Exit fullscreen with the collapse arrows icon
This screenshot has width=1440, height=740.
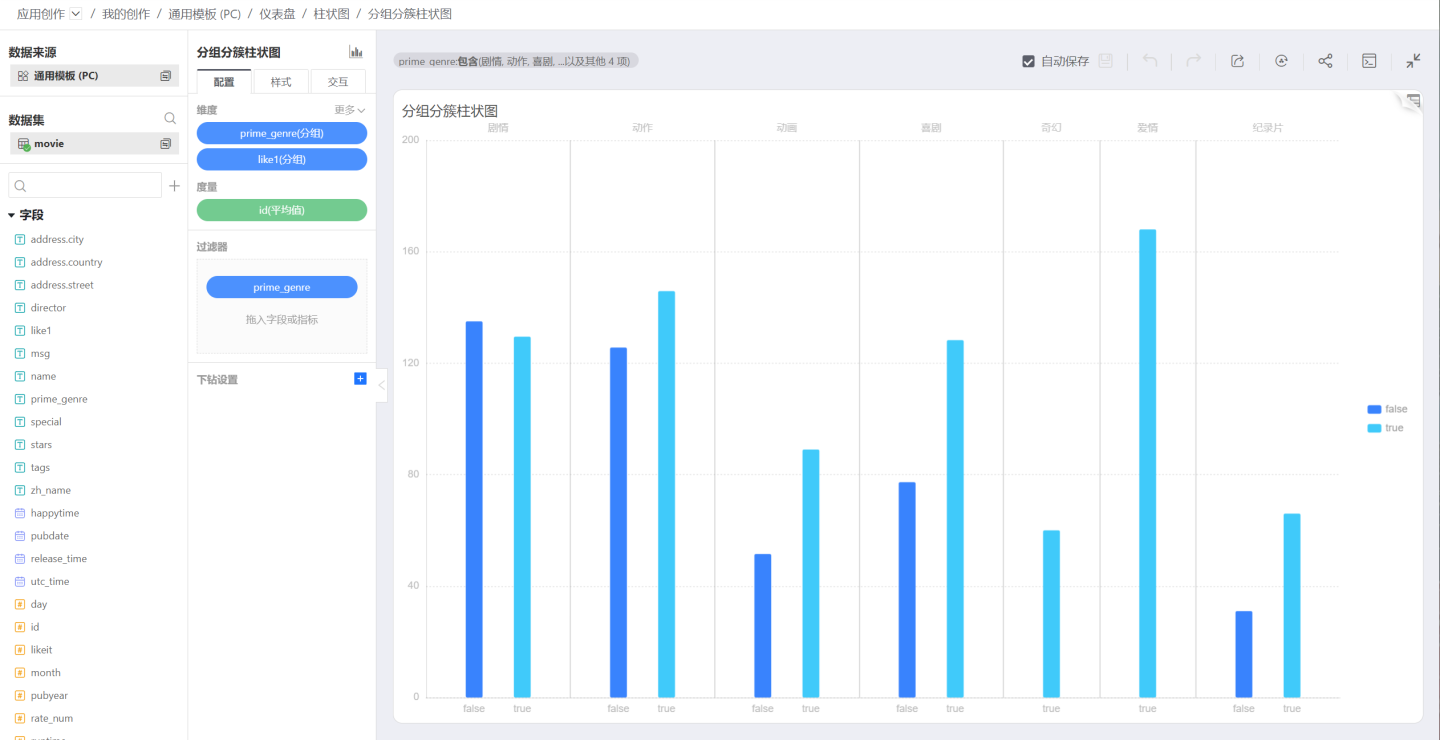(1413, 61)
